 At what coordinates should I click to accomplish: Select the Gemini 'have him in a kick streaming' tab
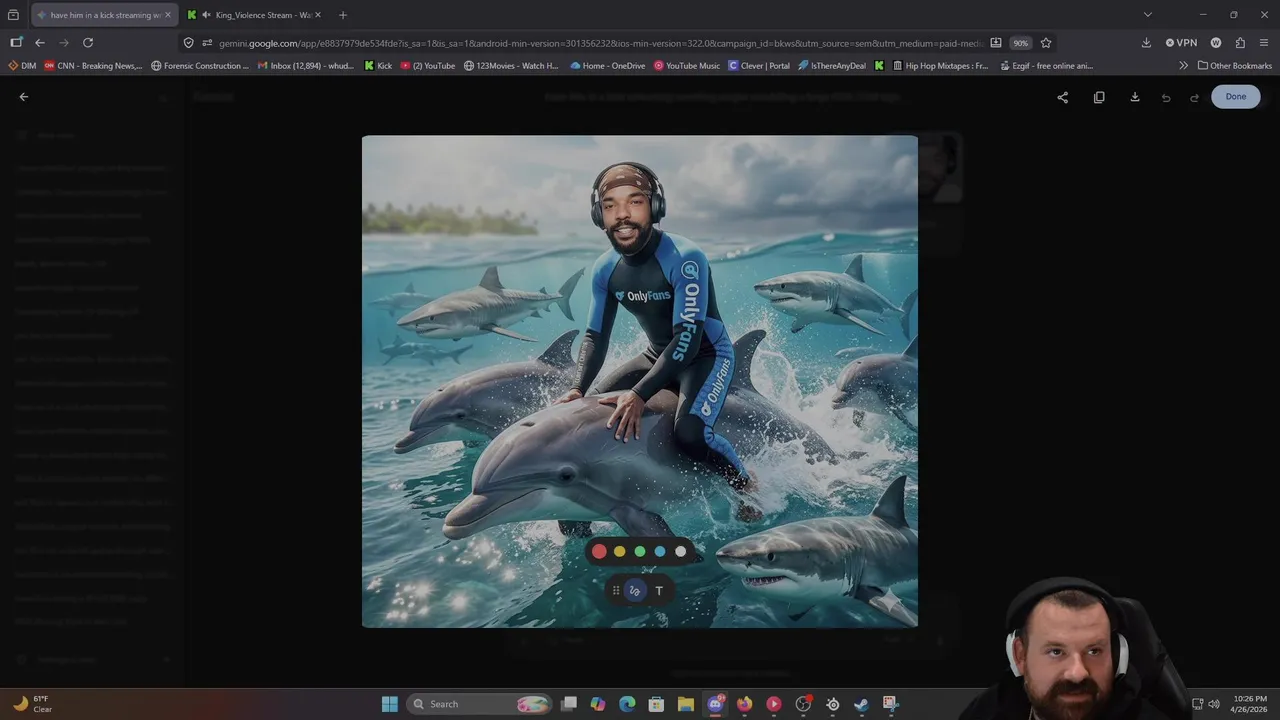tap(104, 15)
